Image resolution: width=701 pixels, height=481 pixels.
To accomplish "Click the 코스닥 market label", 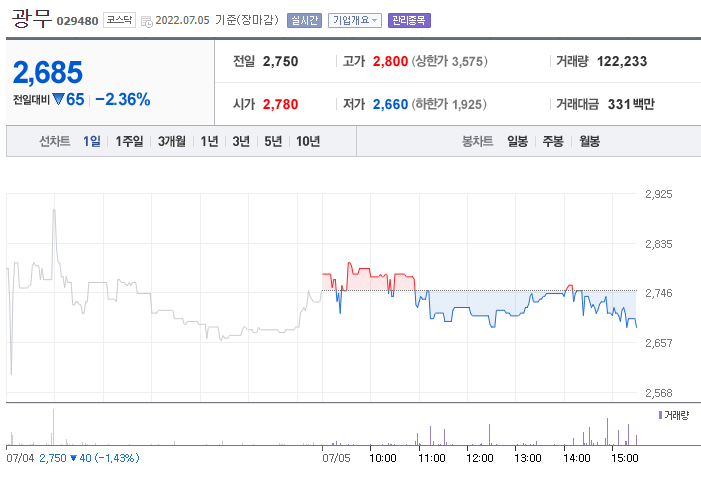I will 119,20.
